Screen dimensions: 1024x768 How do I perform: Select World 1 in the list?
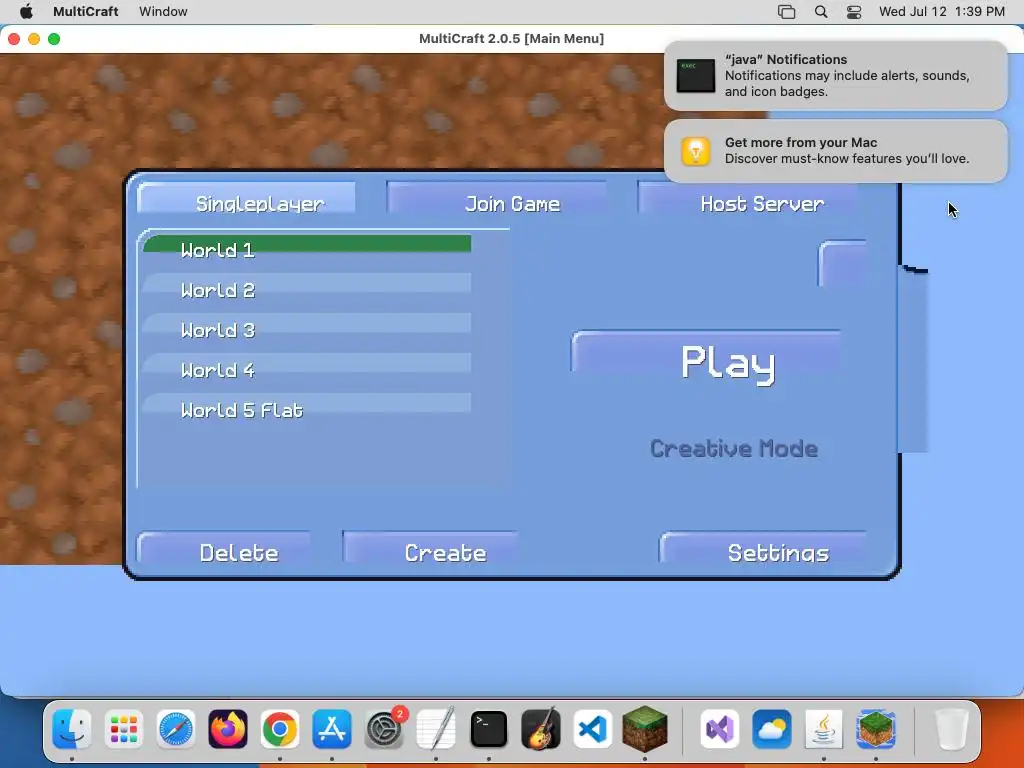click(x=306, y=247)
